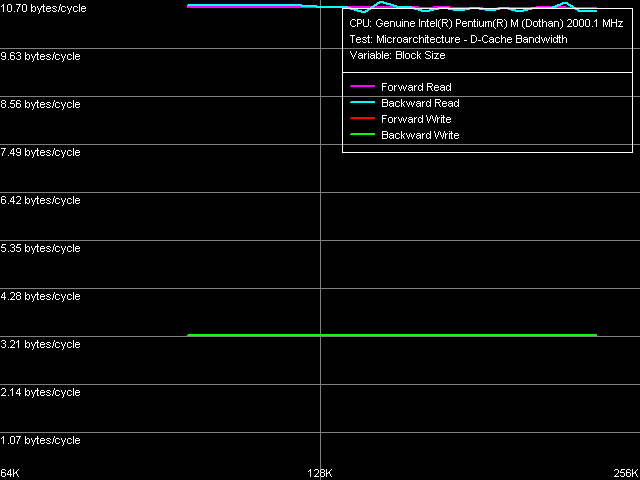The image size is (640, 480).
Task: Click the CPU Pentium M Dothan info line
Action: [x=486, y=24]
